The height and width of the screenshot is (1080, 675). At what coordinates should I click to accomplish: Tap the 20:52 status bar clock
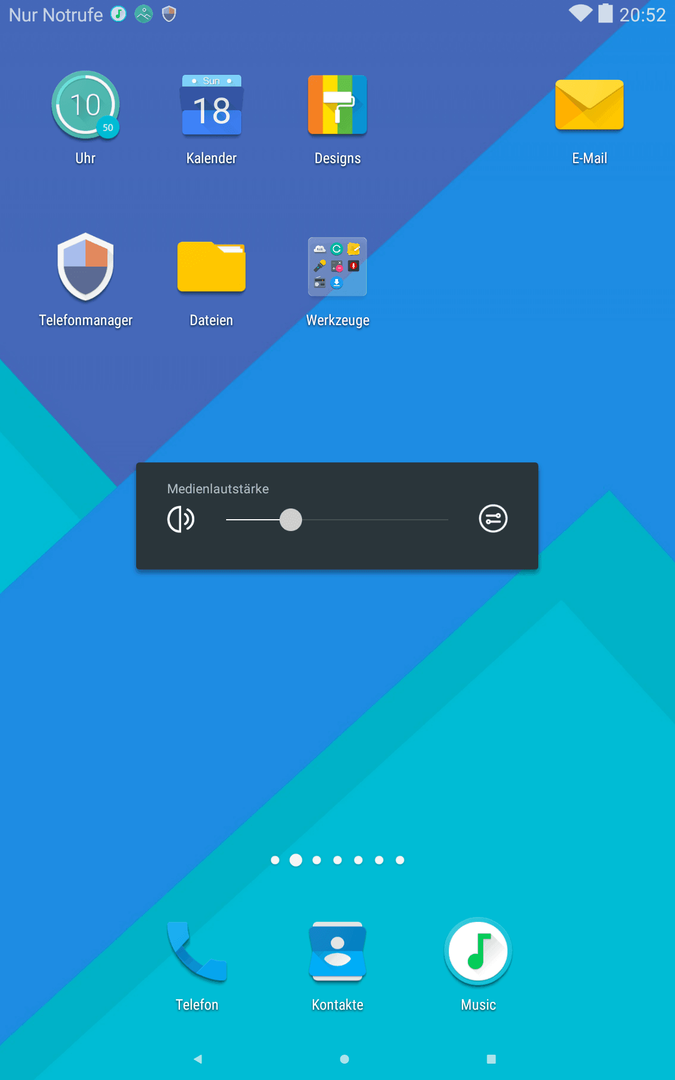click(643, 14)
